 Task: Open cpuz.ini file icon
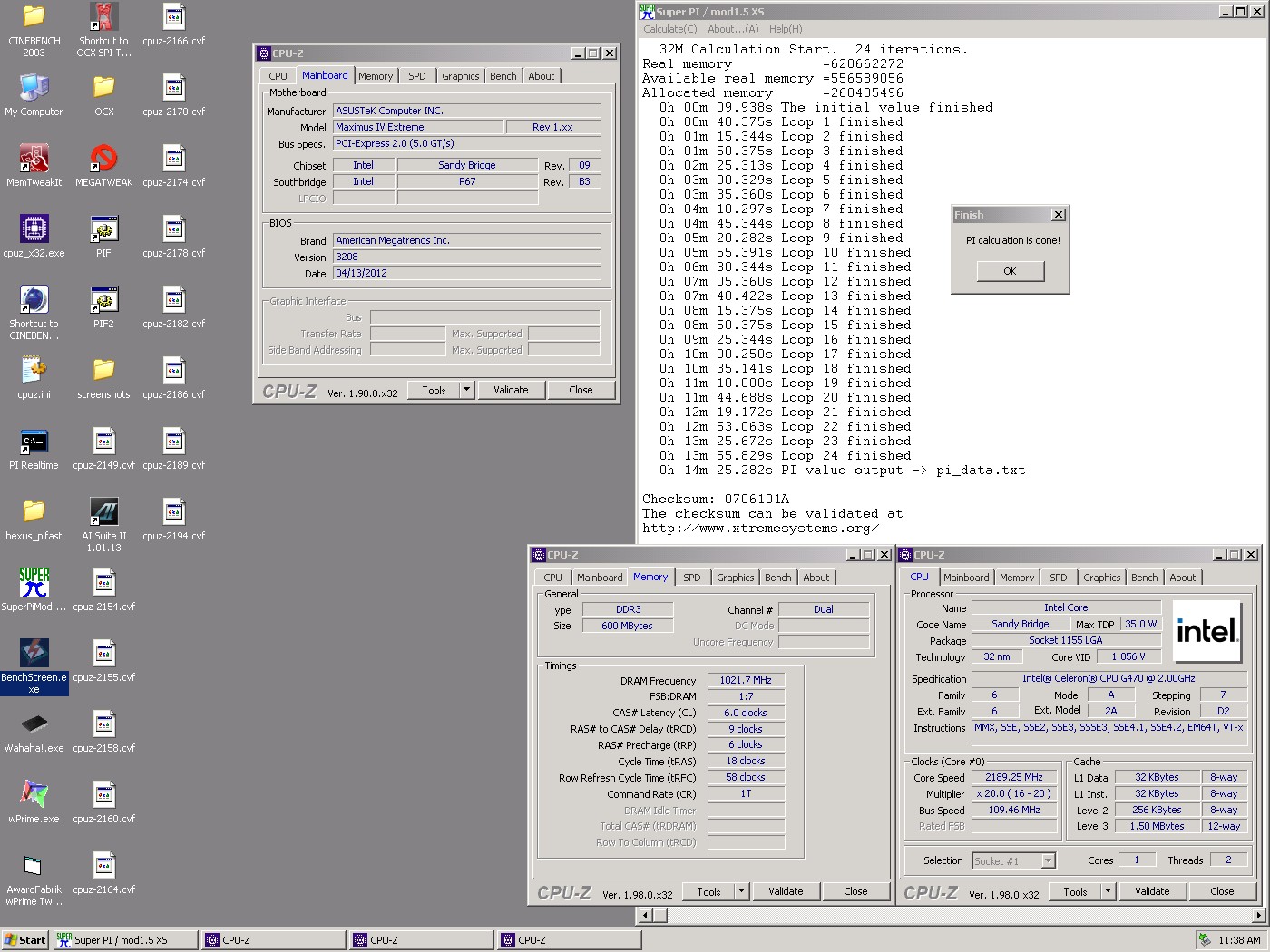coord(34,371)
